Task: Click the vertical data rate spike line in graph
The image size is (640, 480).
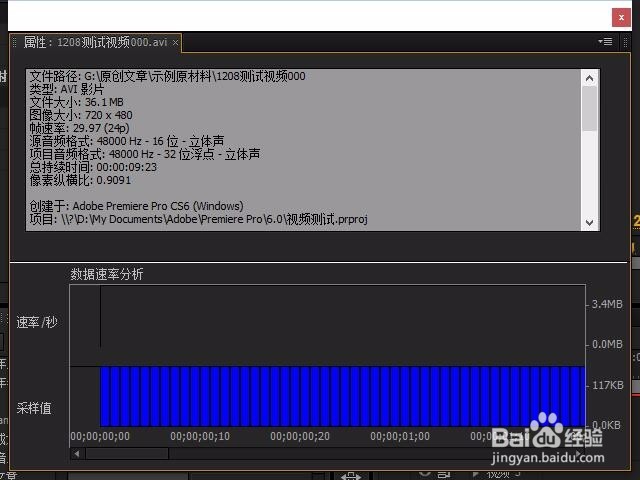Action: (100, 317)
